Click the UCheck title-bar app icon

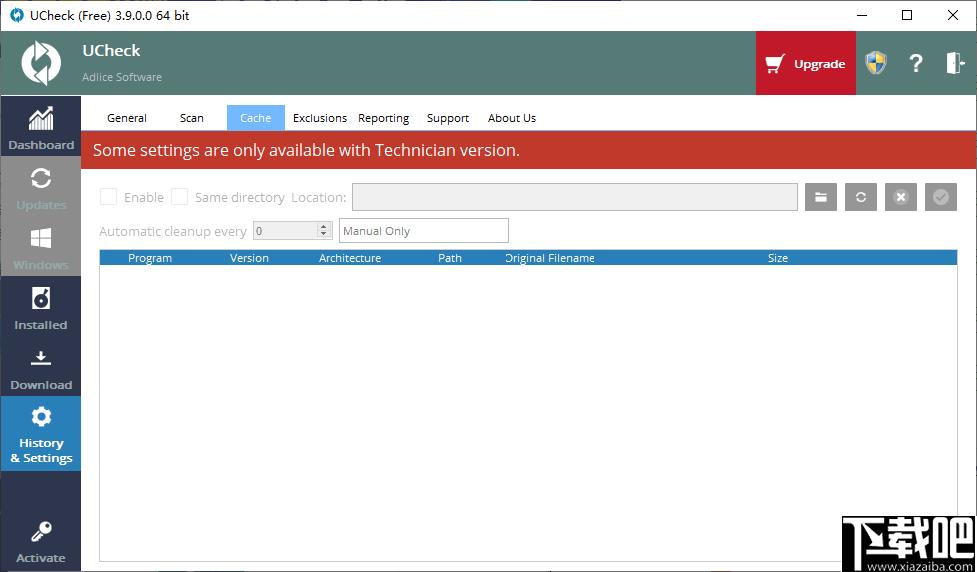[x=17, y=16]
